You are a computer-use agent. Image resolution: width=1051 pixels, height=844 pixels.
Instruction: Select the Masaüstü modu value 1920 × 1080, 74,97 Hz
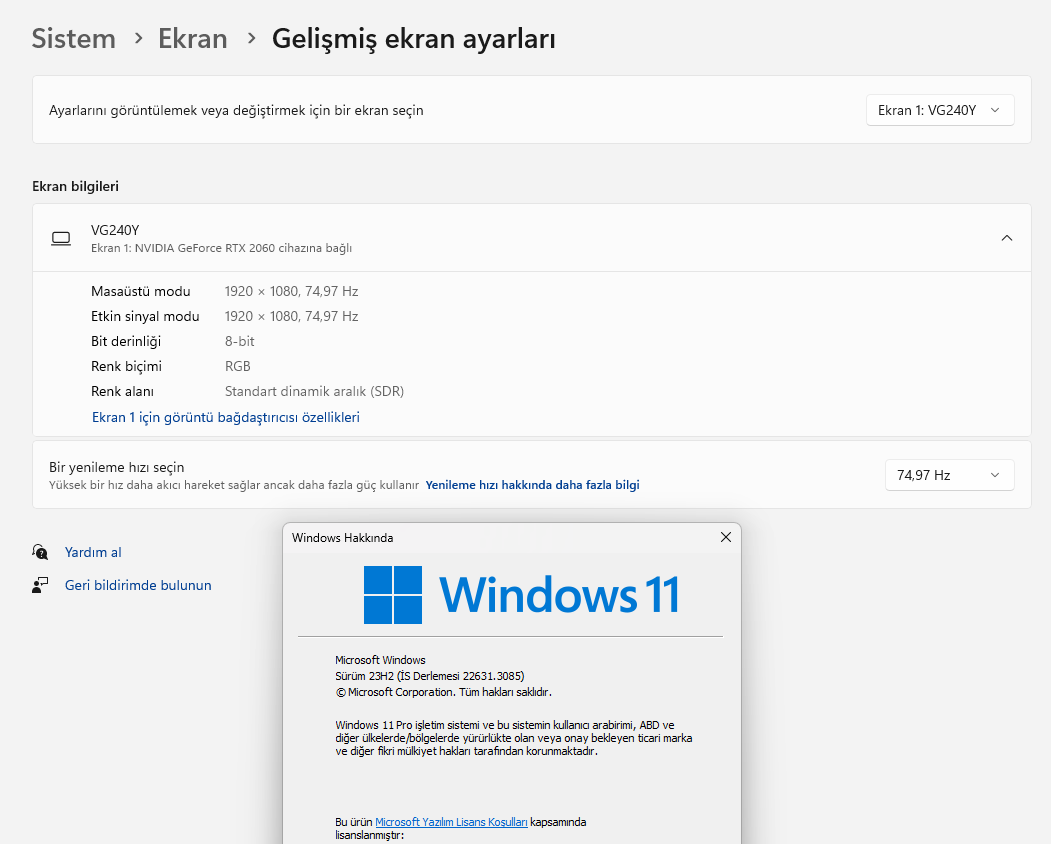click(x=292, y=291)
